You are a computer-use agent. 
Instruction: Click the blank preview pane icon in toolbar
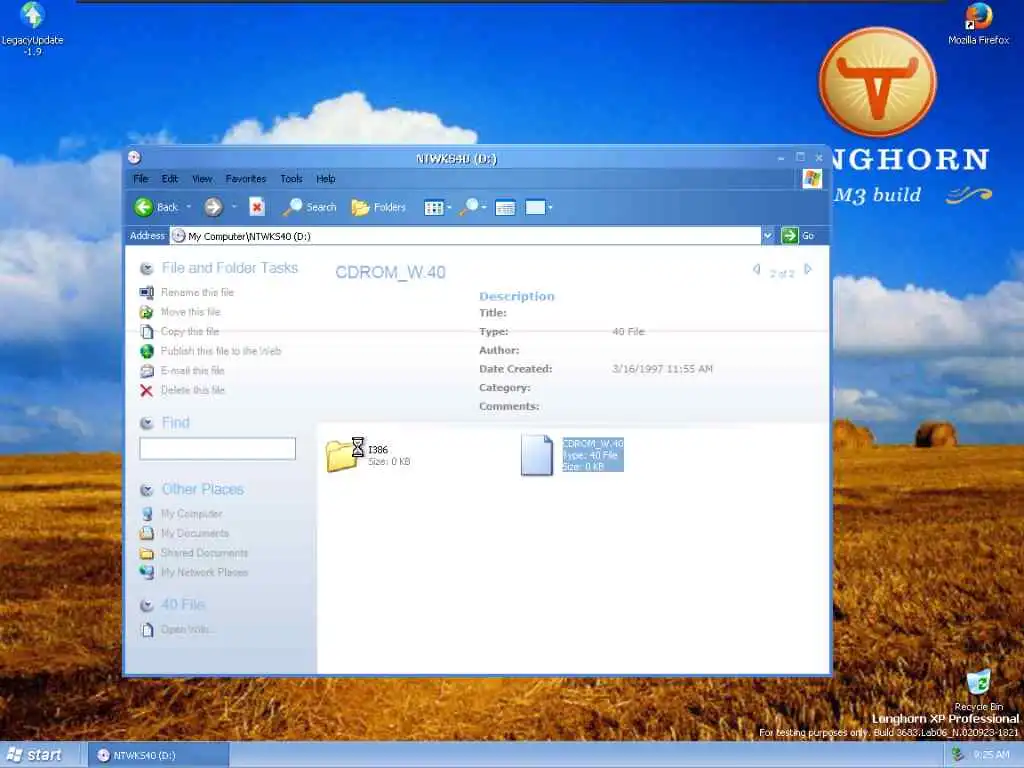point(535,207)
